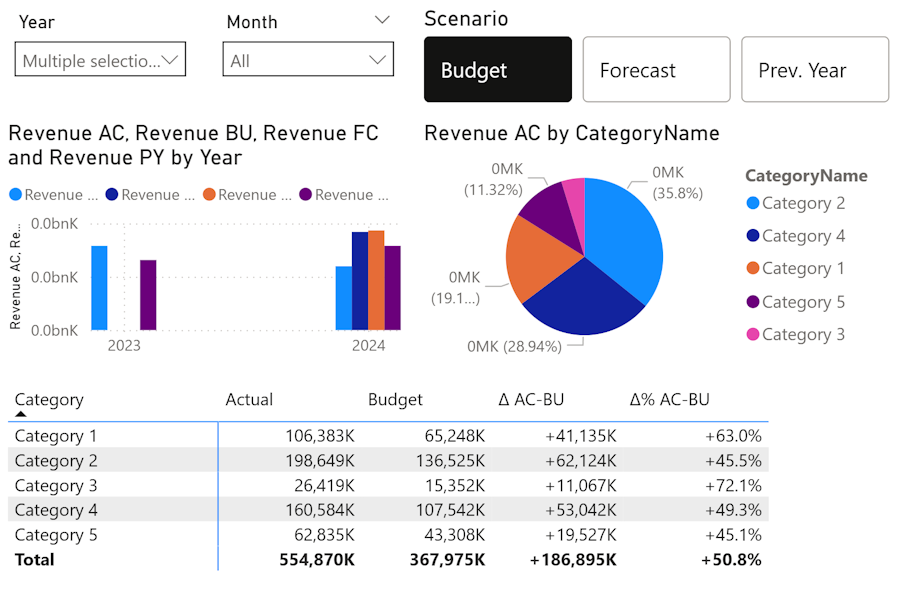
Task: Collapse the Month slicer header chevron
Action: [x=382, y=21]
